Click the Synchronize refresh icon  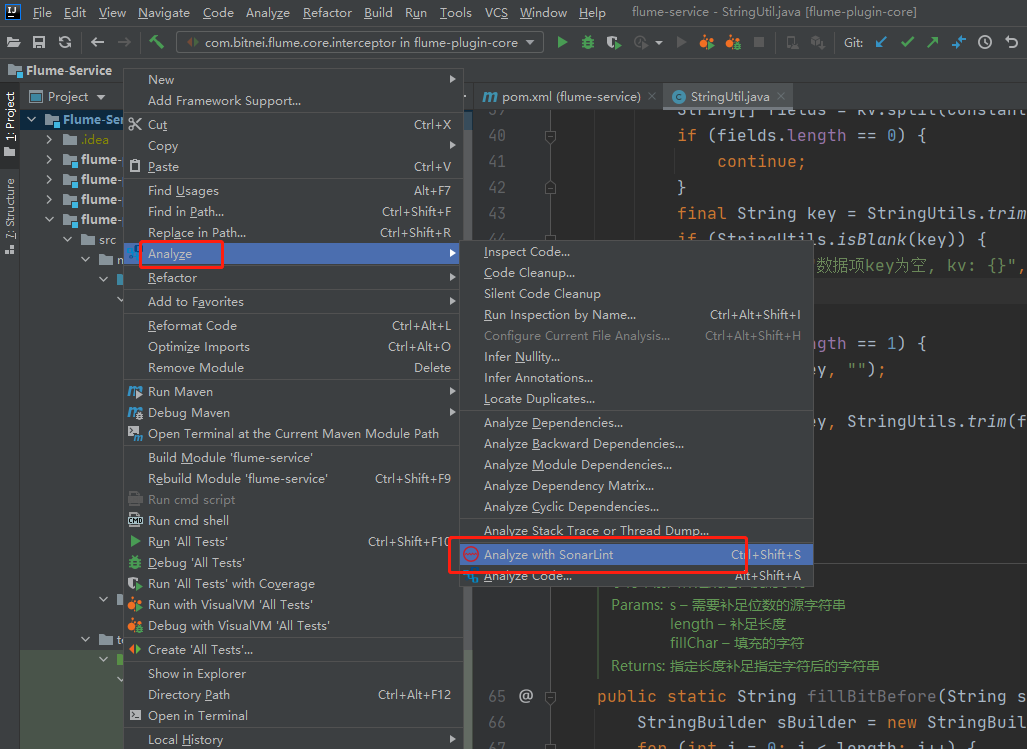pos(65,42)
